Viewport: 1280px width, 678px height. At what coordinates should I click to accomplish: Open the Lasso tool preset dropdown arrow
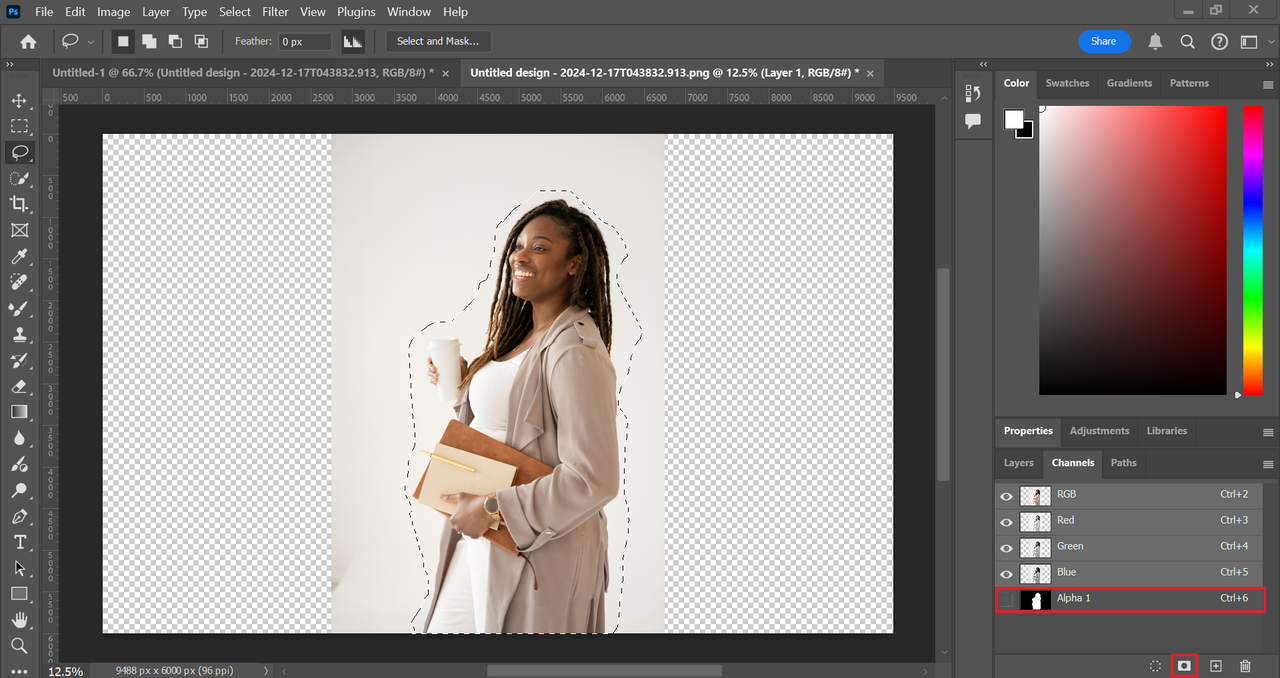click(91, 42)
